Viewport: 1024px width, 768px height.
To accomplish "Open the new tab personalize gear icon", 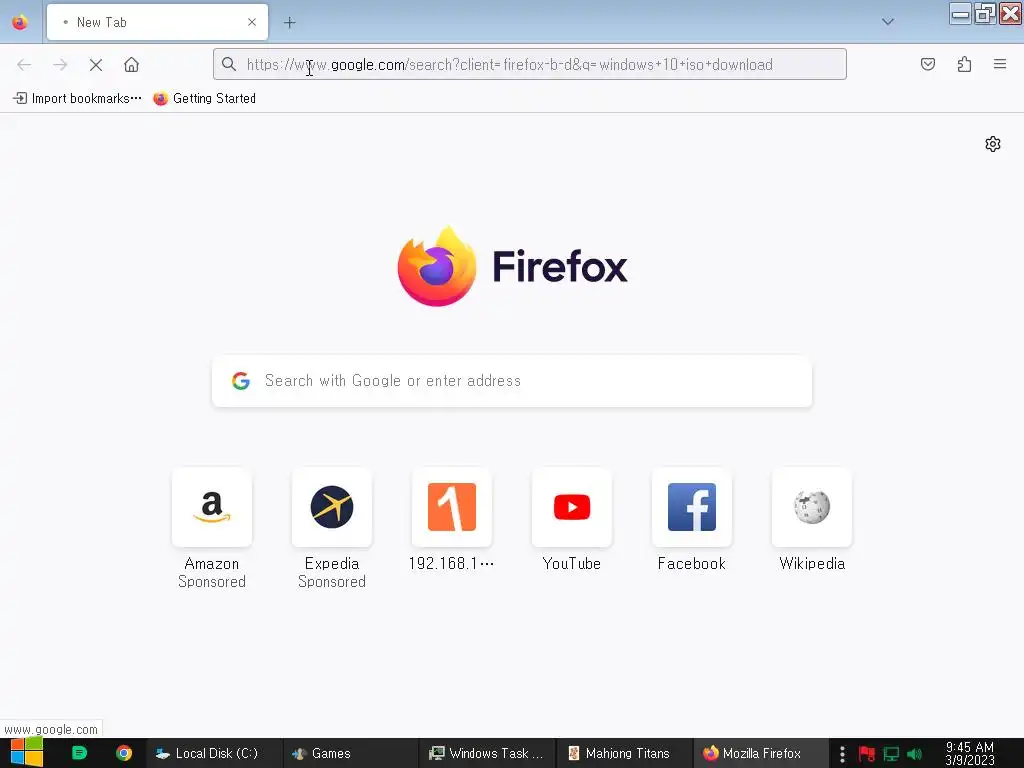I will click(x=993, y=144).
